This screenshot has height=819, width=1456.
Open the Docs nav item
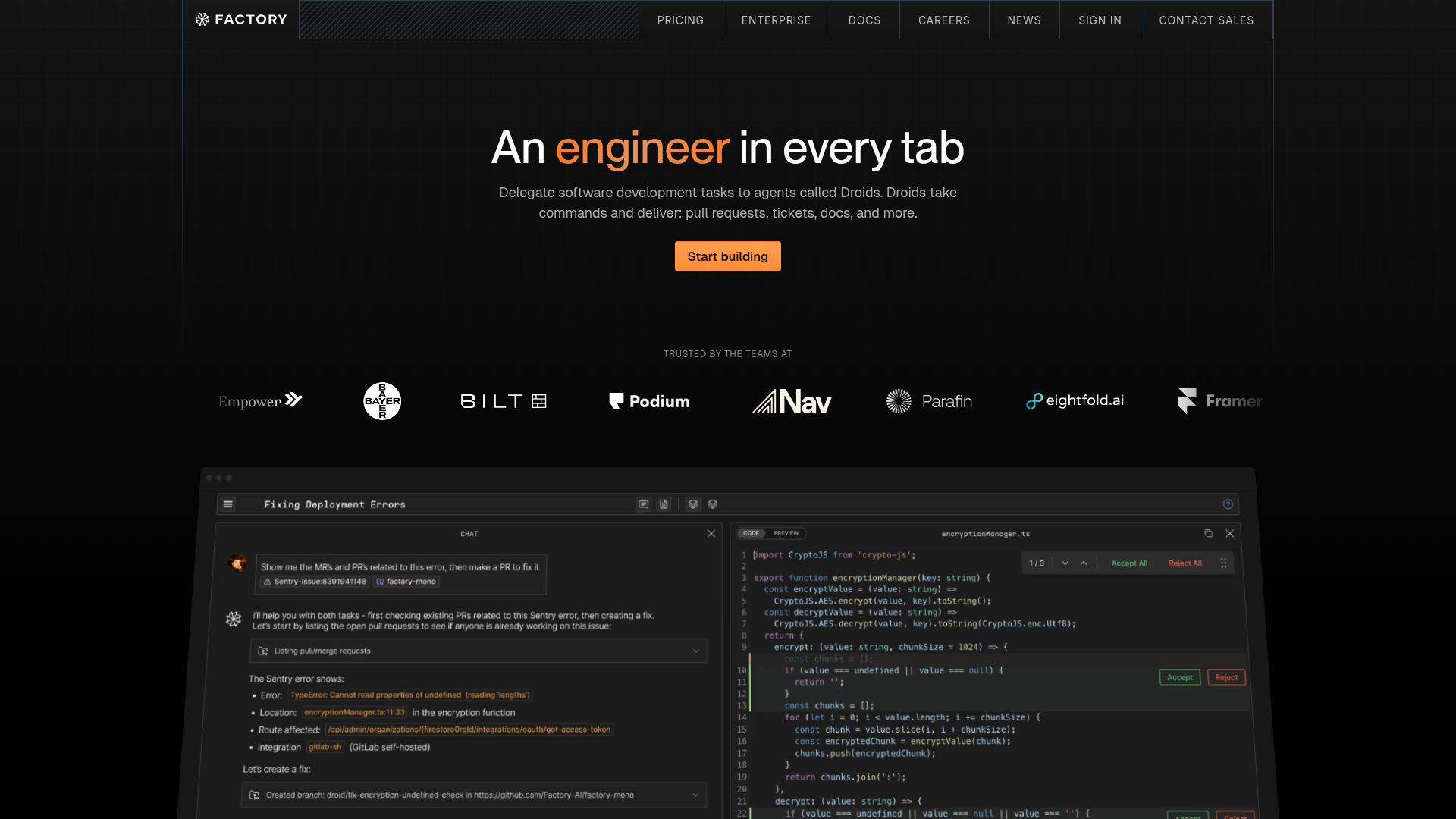click(x=864, y=20)
